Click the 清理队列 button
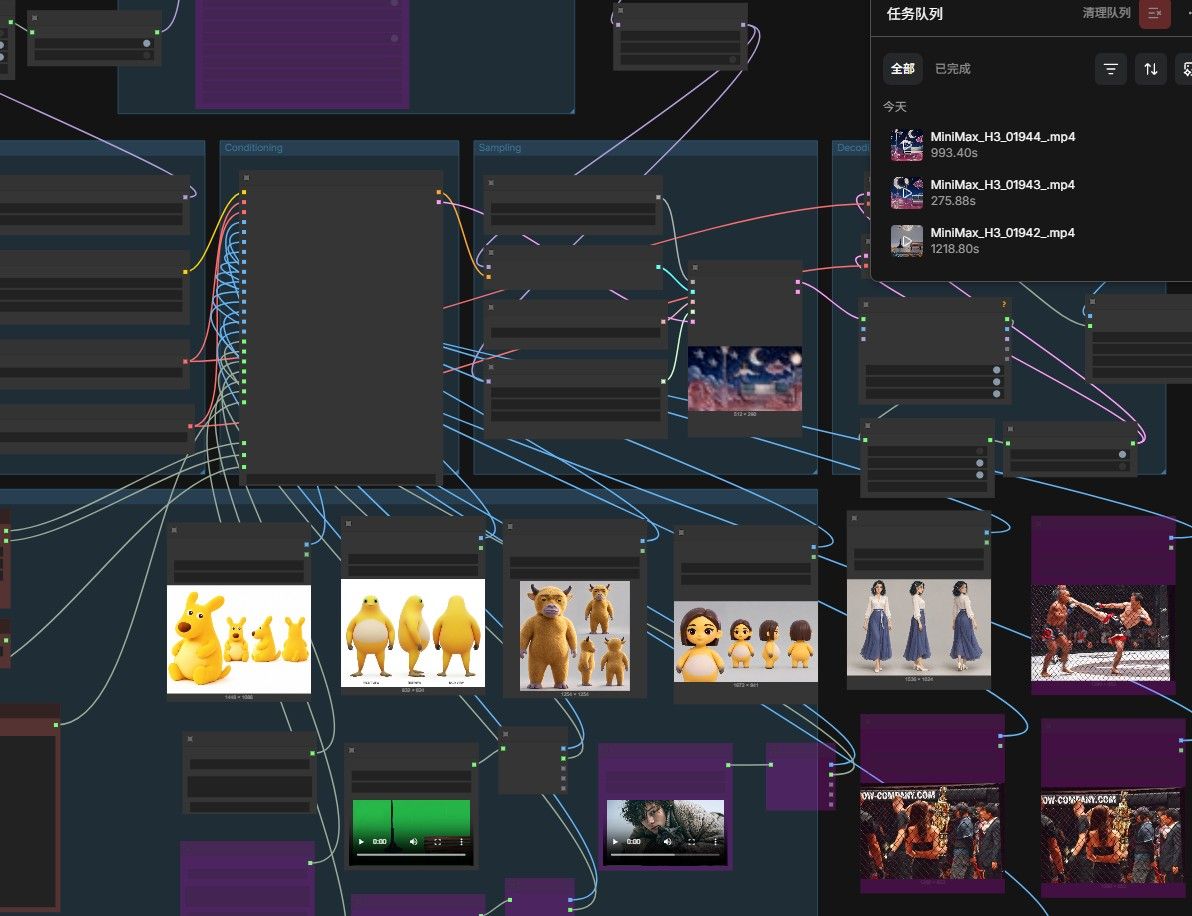This screenshot has width=1192, height=916. [x=1106, y=13]
